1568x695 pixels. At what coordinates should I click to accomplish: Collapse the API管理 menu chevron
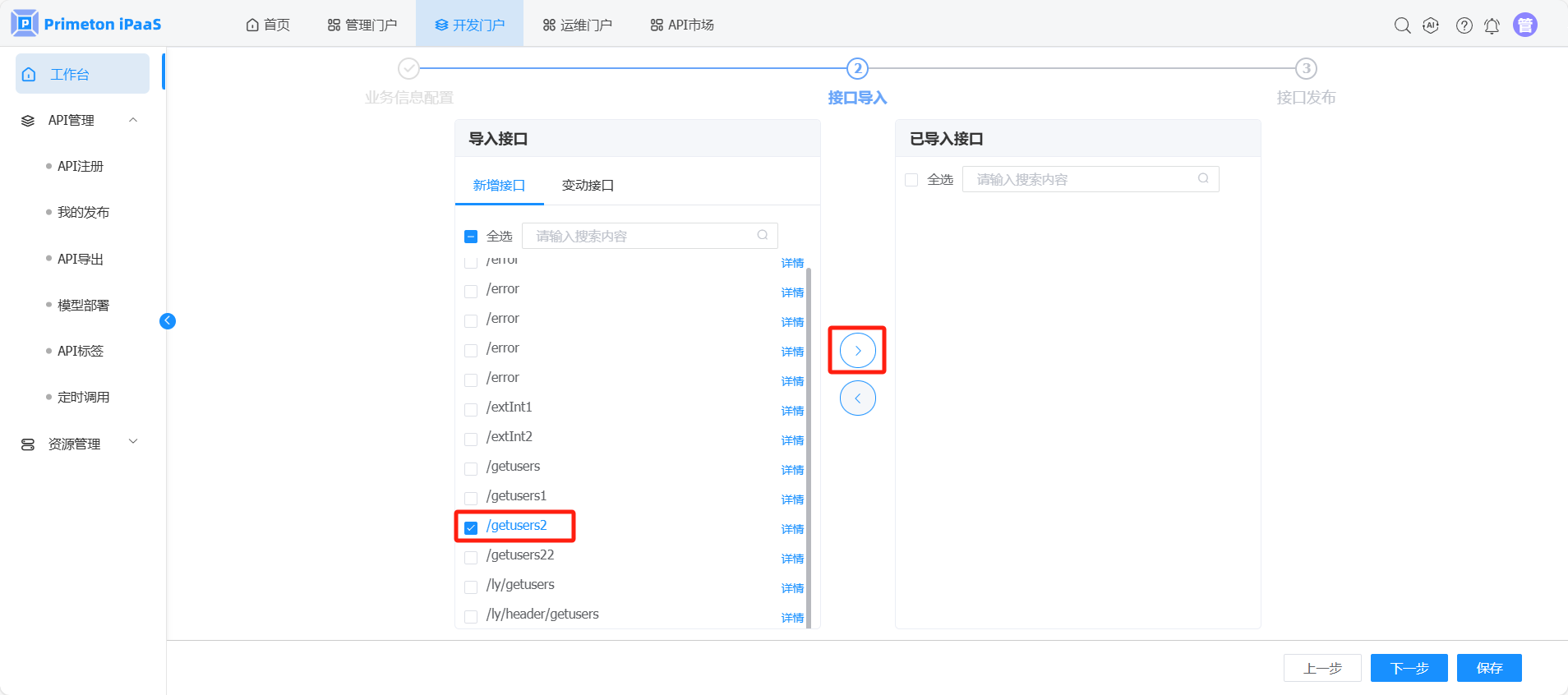133,120
